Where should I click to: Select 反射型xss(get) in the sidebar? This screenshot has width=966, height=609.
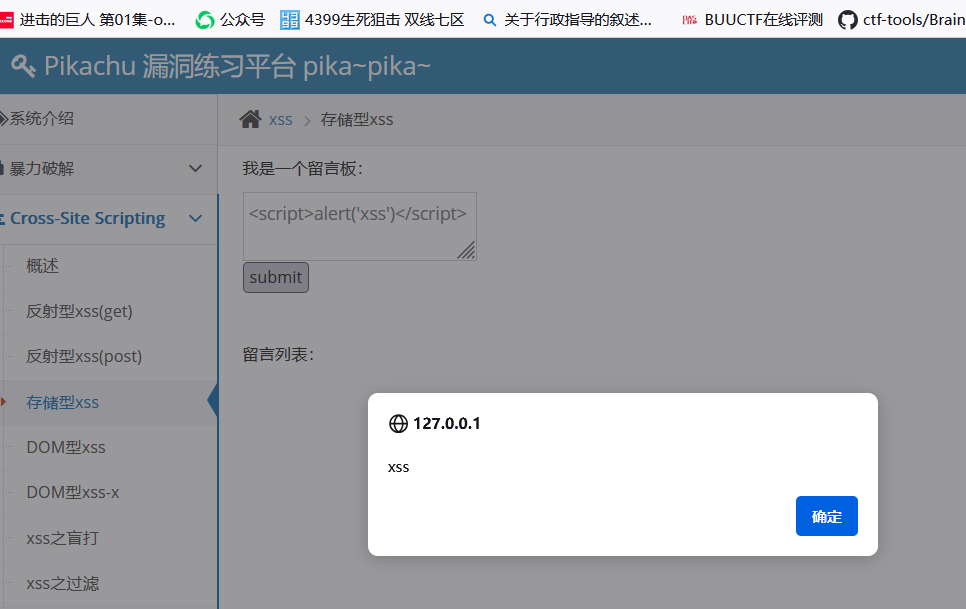point(79,311)
